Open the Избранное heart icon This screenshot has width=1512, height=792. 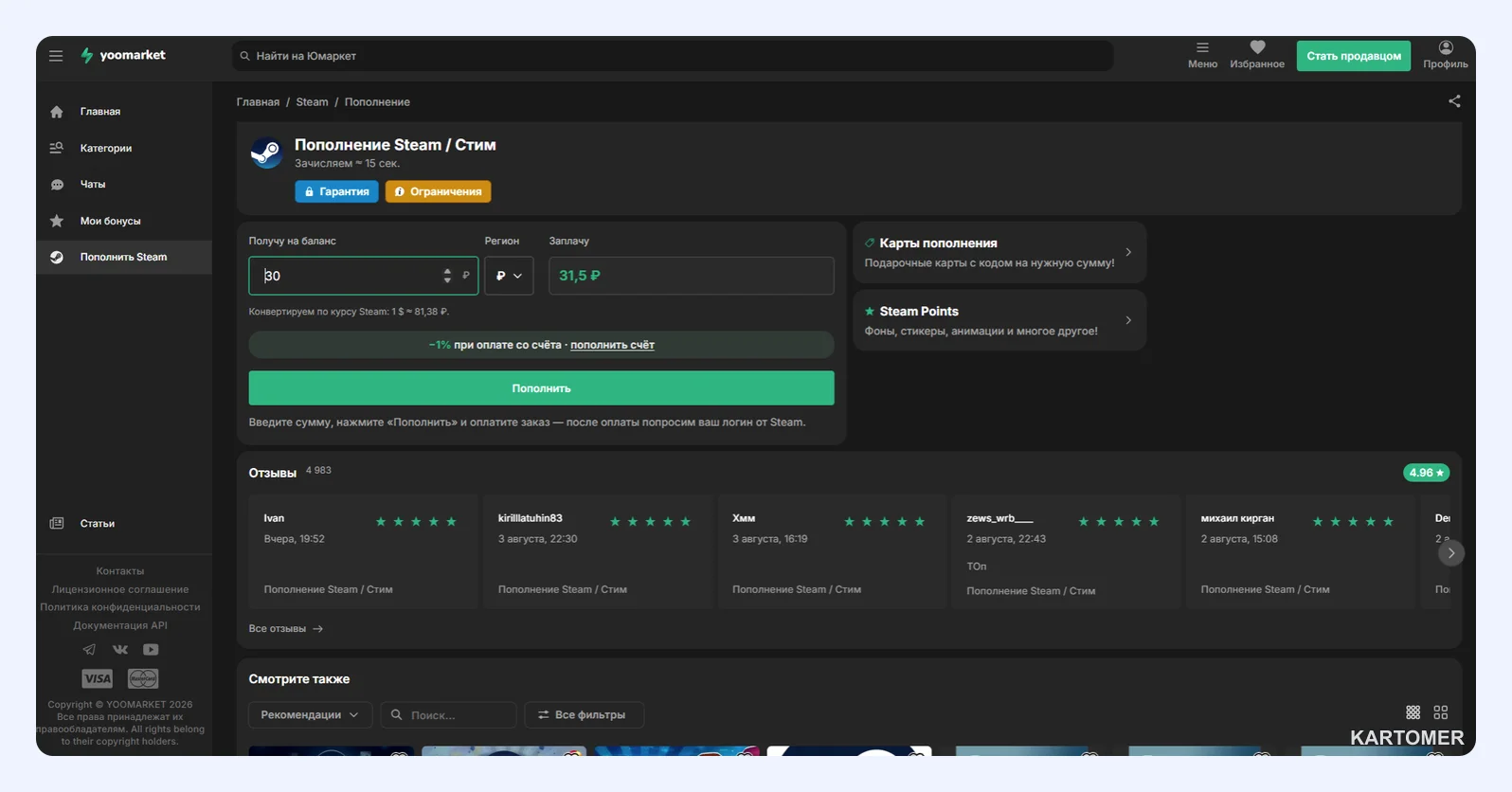[x=1257, y=47]
